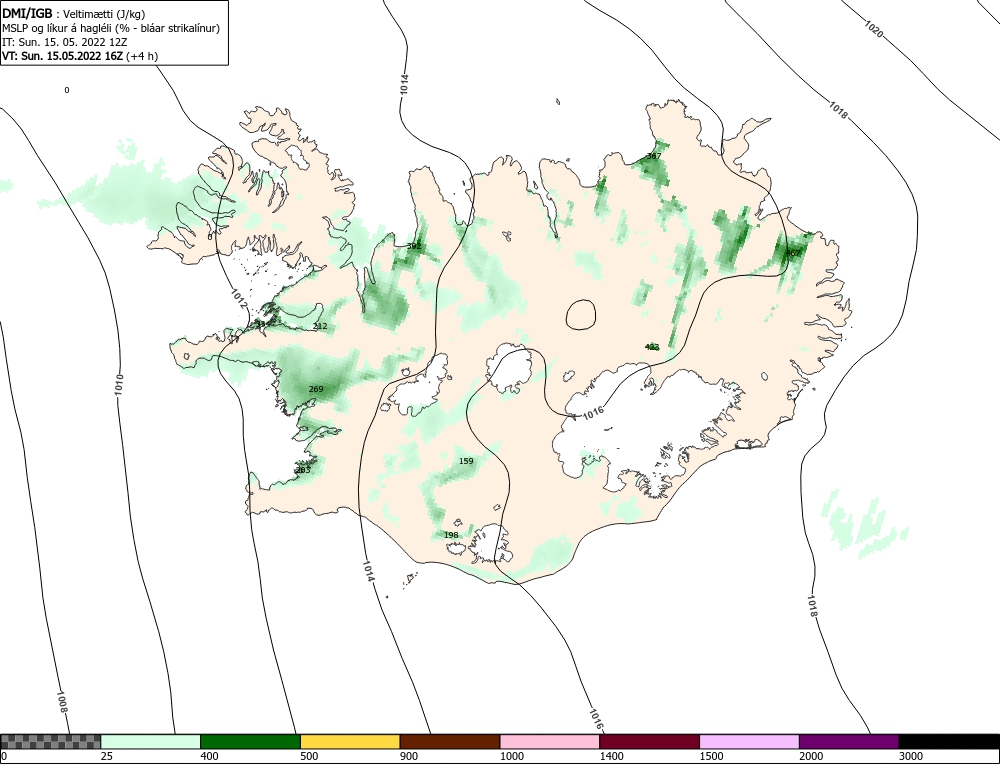Click the '1014' isobar label north of Iceland

pyautogui.click(x=404, y=85)
